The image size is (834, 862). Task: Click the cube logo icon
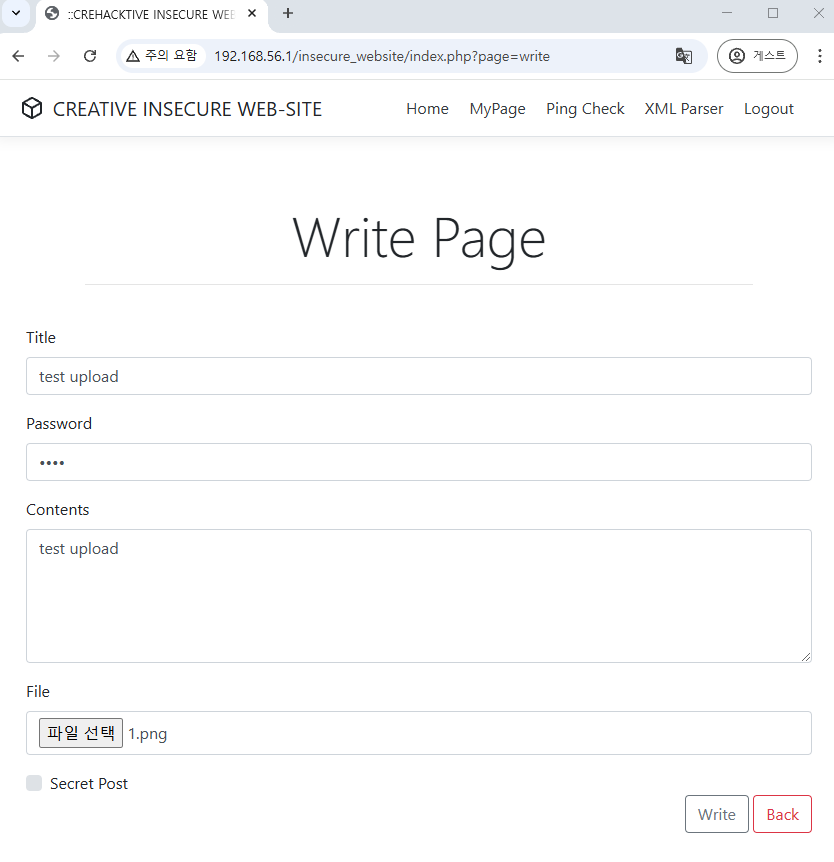coord(32,108)
